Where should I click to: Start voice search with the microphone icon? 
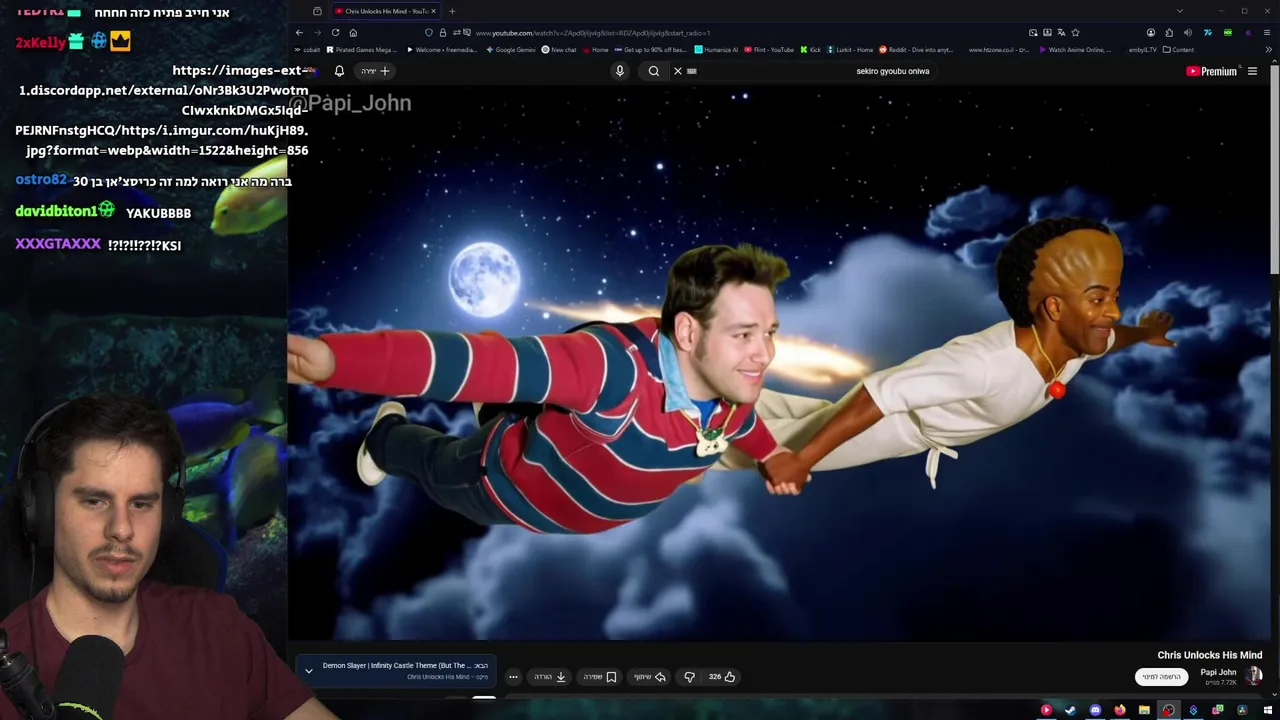(x=620, y=71)
